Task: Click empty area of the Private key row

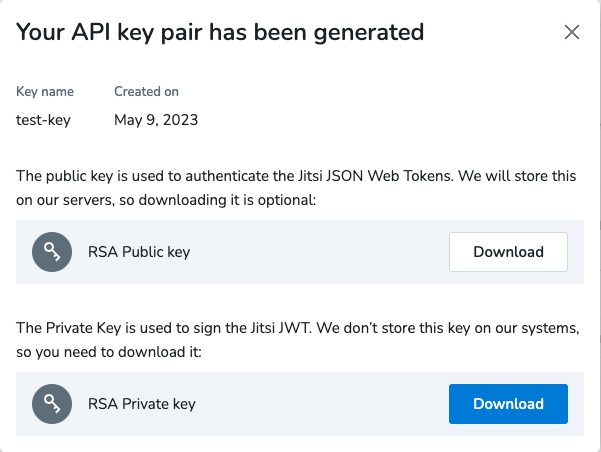Action: [320, 404]
